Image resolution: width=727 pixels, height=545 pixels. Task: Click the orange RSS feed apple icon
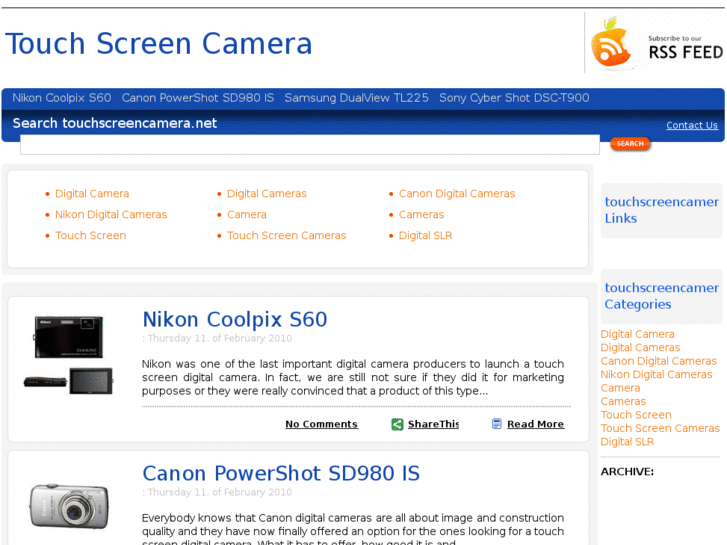coord(610,42)
